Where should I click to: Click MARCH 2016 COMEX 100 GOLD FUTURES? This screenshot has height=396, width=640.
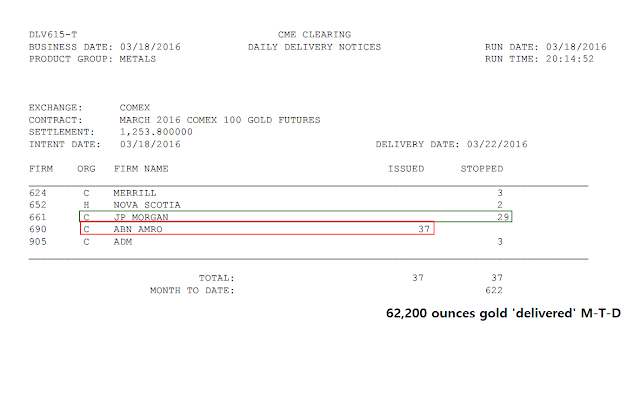pyautogui.click(x=220, y=120)
